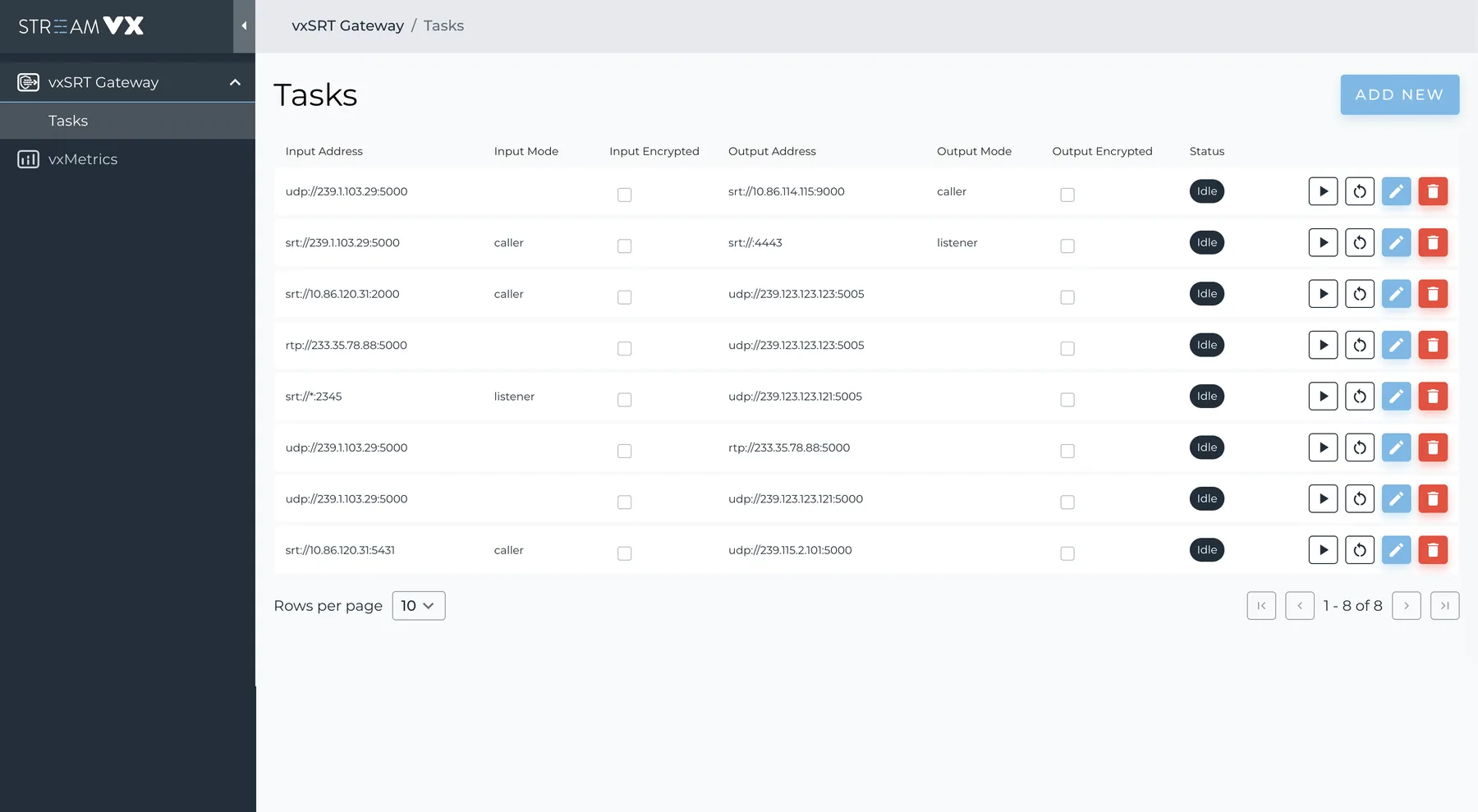The height and width of the screenshot is (812, 1478).
Task: Toggle Output Encrypted for srt://10.86.120.31:2000 row
Action: point(1067,297)
